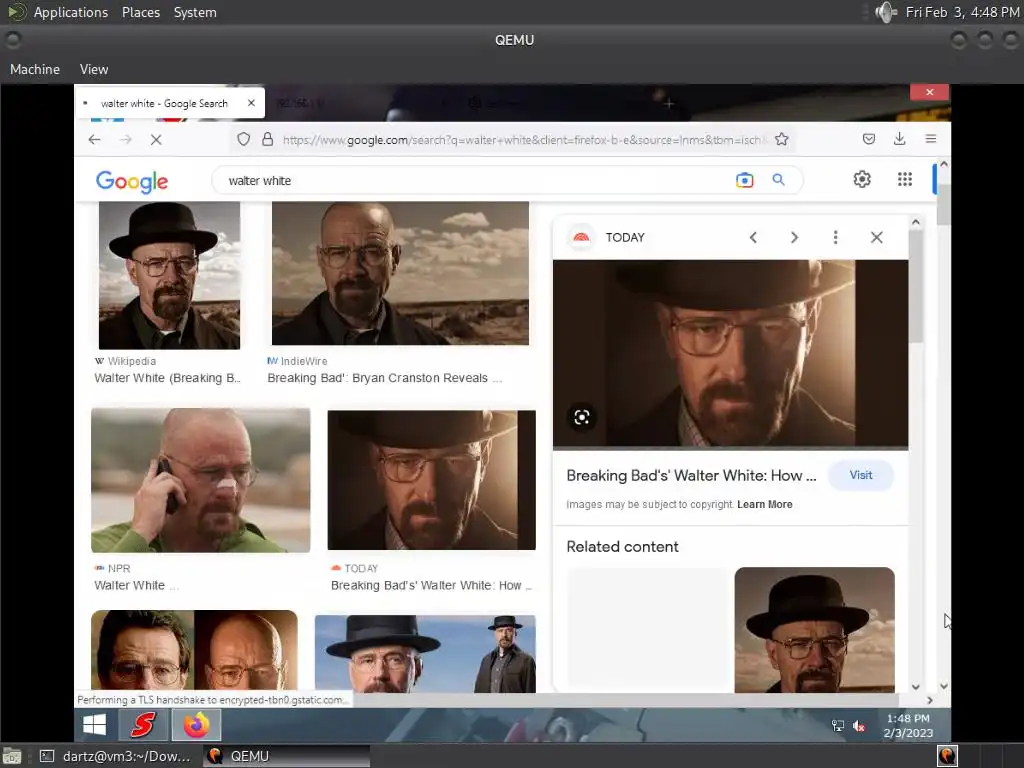Open the Wikipedia Walter White hat thumbnail
1024x768 pixels.
(x=169, y=275)
